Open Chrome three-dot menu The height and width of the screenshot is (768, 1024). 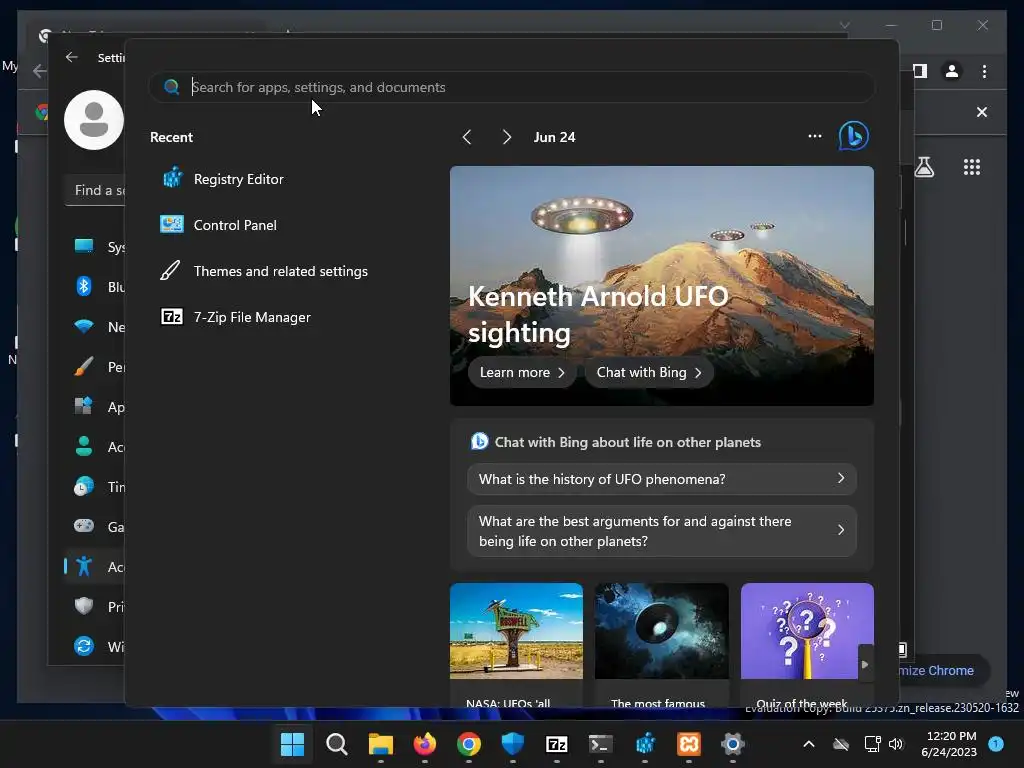click(x=984, y=71)
